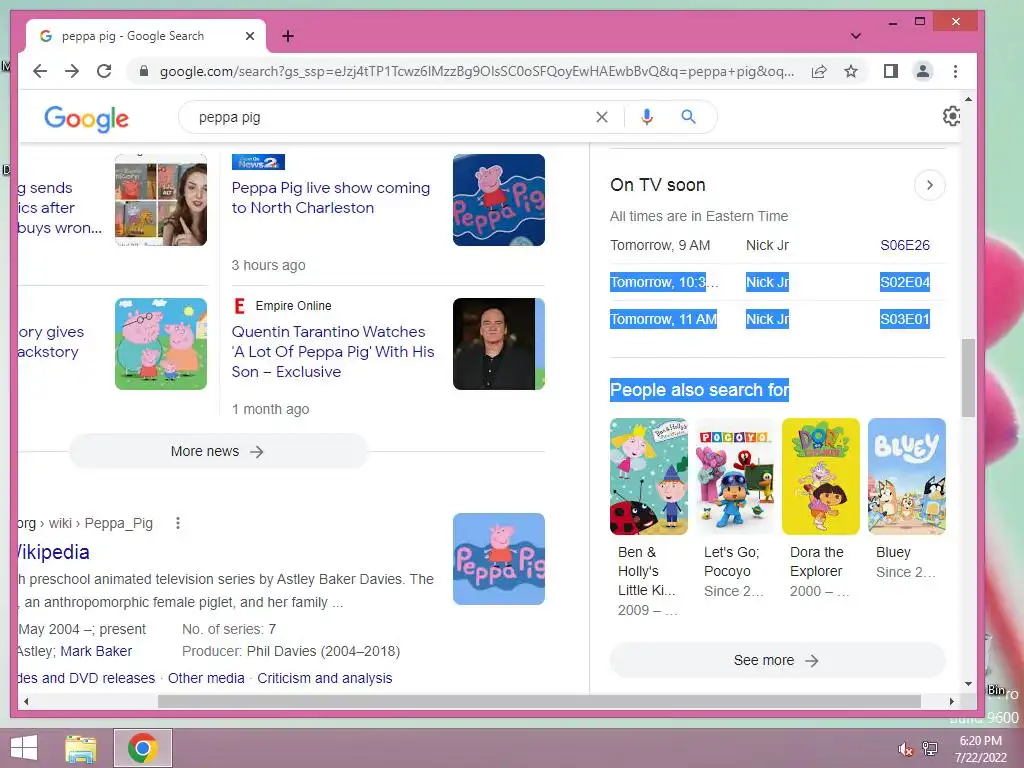Submit search with the magnifier icon
Viewport: 1024px width, 768px height.
pos(688,117)
